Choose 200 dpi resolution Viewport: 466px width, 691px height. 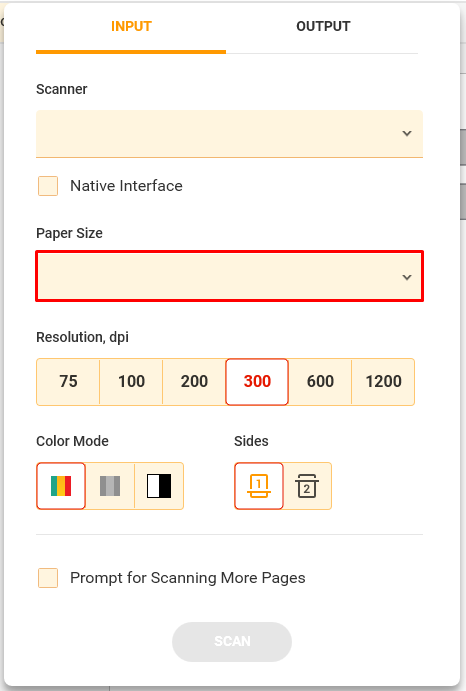[x=194, y=382]
